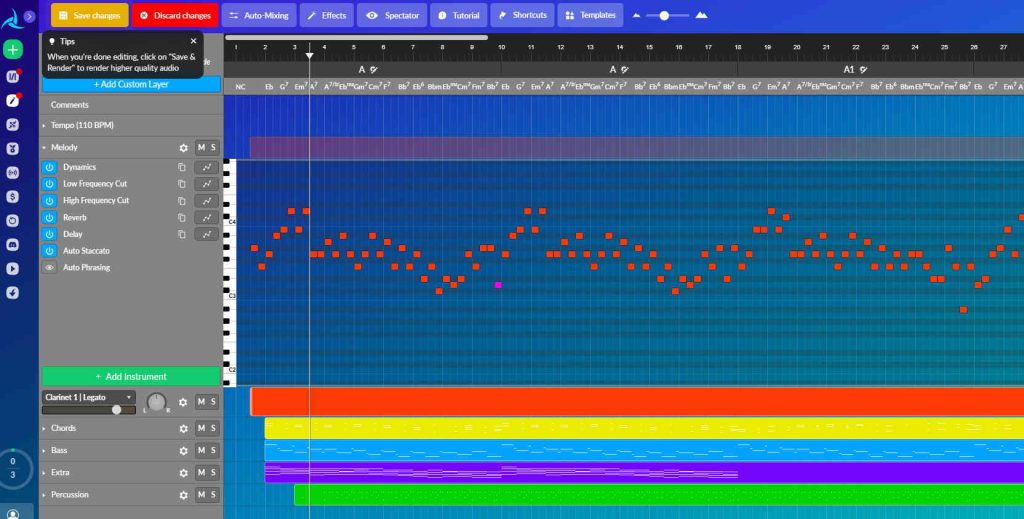Screen dimensions: 1024x519
Task: Mute the Chords layer
Action: (201, 428)
